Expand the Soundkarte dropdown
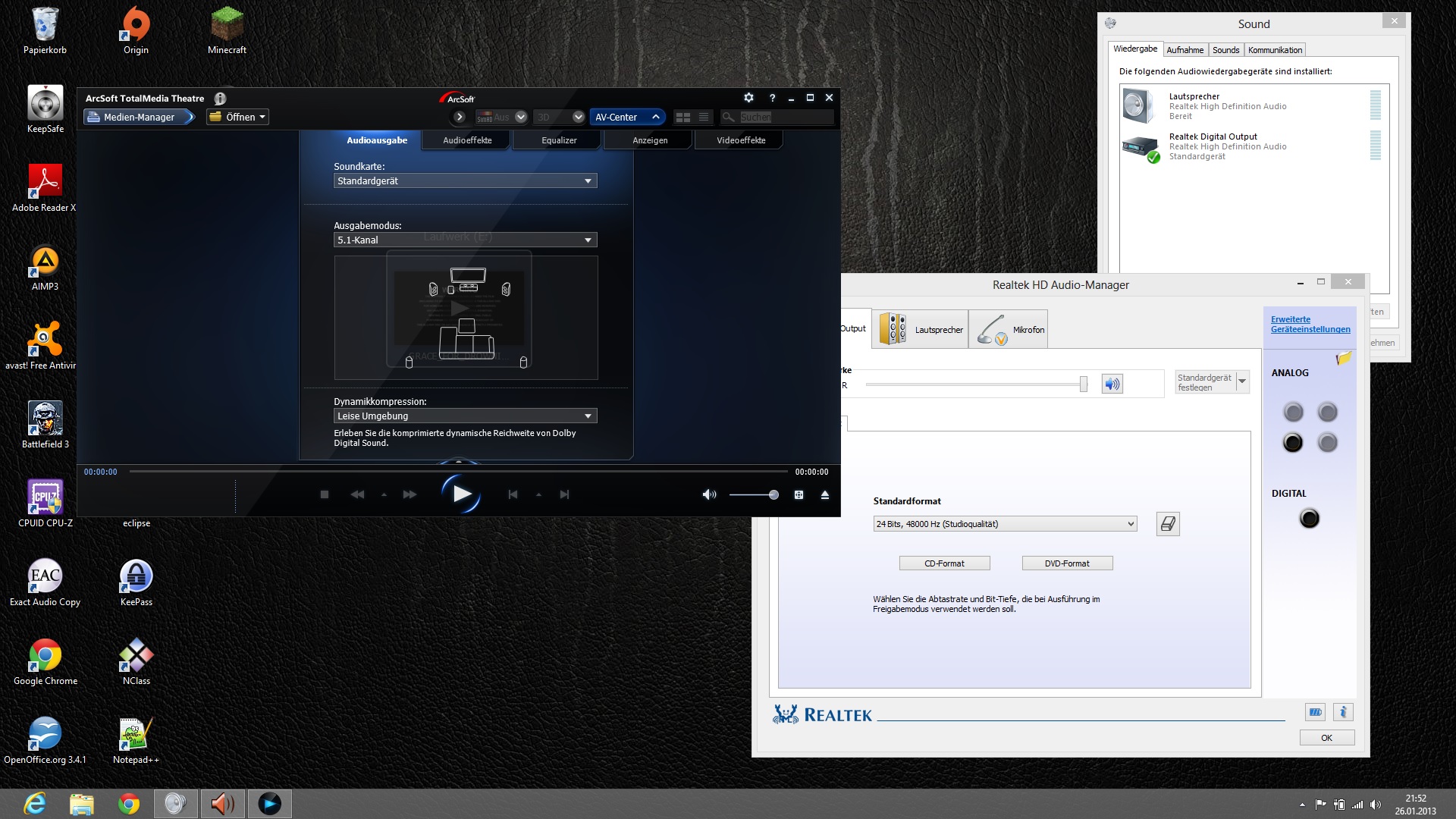This screenshot has width=1456, height=819. click(x=588, y=181)
